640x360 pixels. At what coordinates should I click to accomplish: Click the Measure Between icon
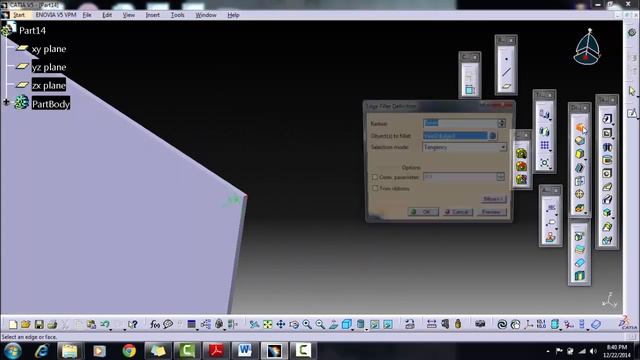(x=432, y=324)
